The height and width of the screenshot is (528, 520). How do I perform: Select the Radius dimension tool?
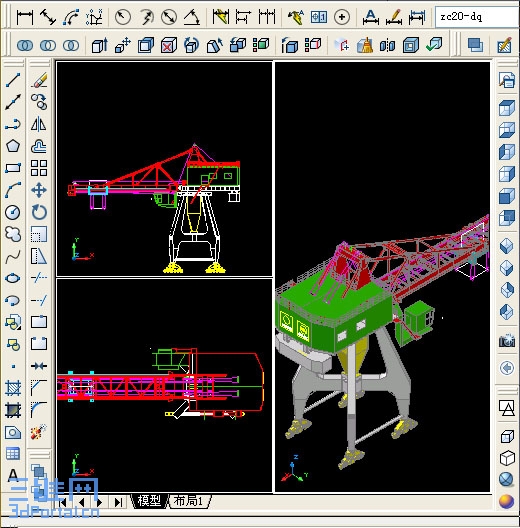pos(123,17)
